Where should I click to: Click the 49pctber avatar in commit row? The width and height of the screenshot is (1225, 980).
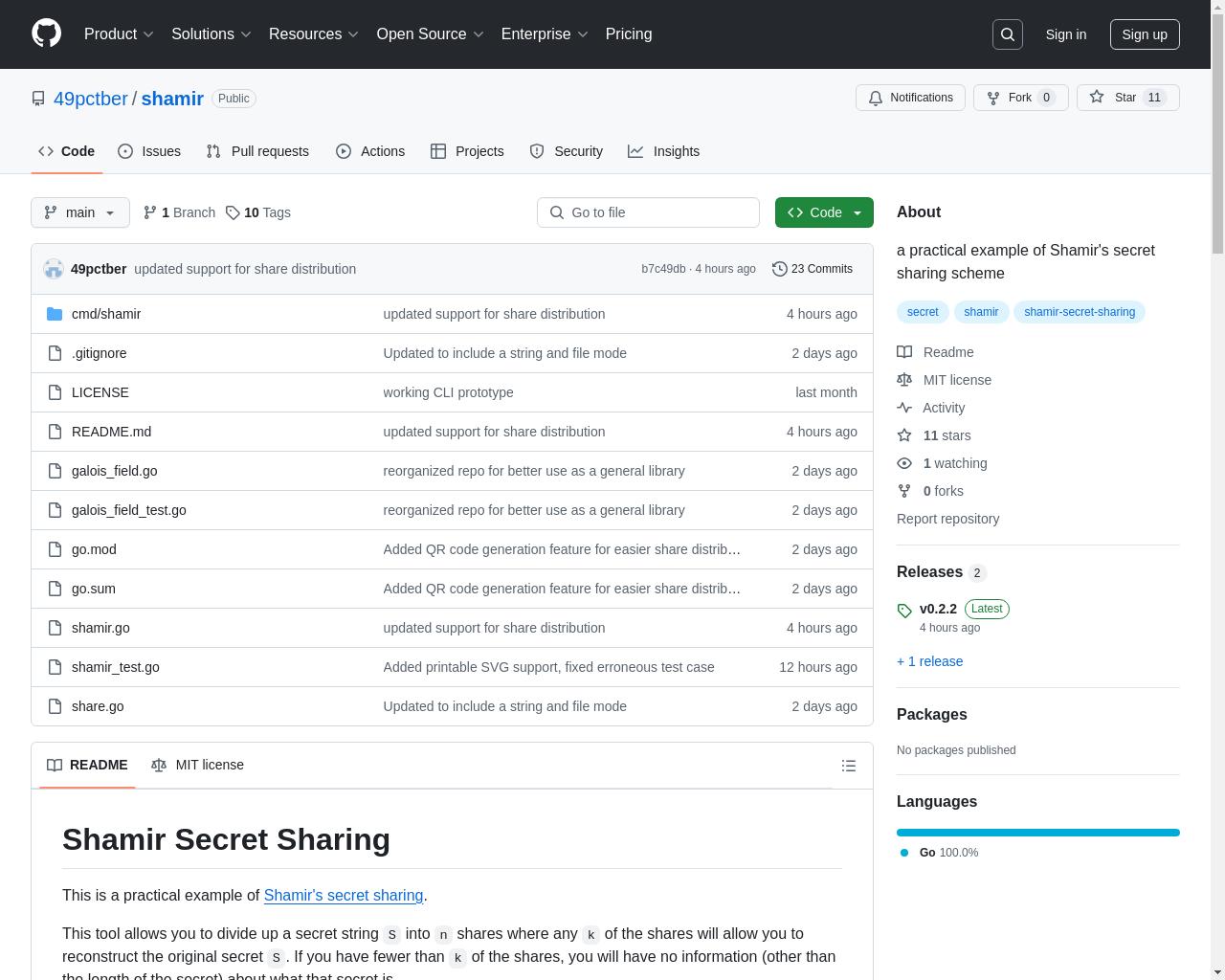(54, 269)
